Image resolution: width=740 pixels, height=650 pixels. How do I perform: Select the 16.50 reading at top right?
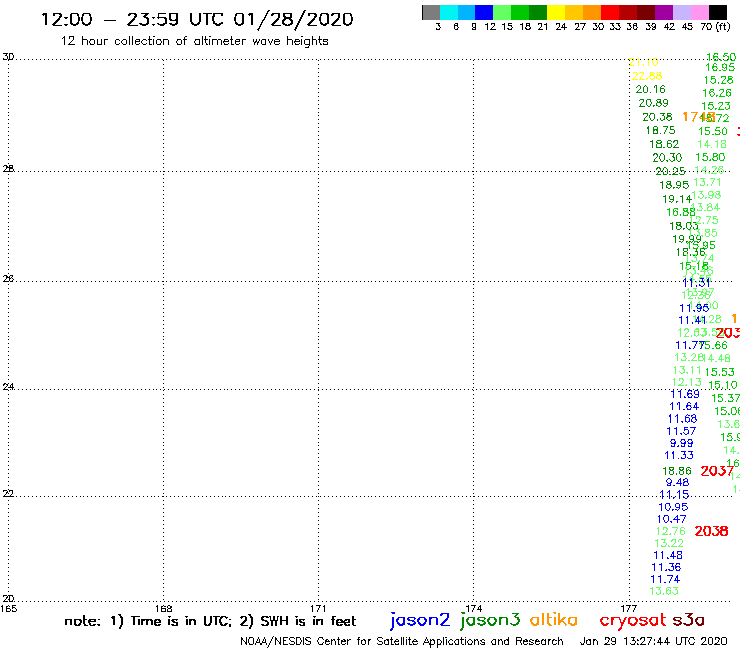tap(721, 57)
